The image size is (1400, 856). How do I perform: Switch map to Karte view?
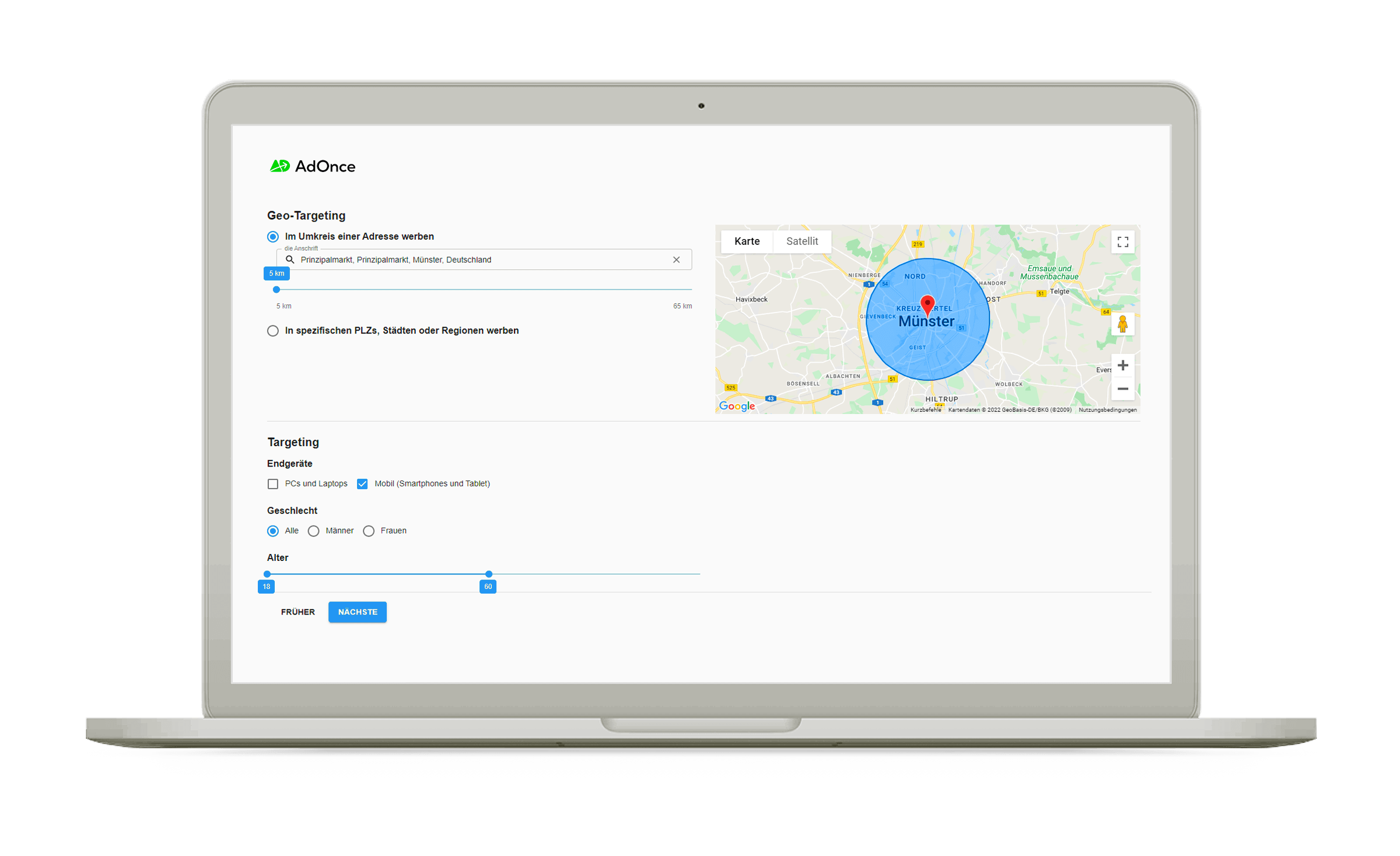point(747,241)
